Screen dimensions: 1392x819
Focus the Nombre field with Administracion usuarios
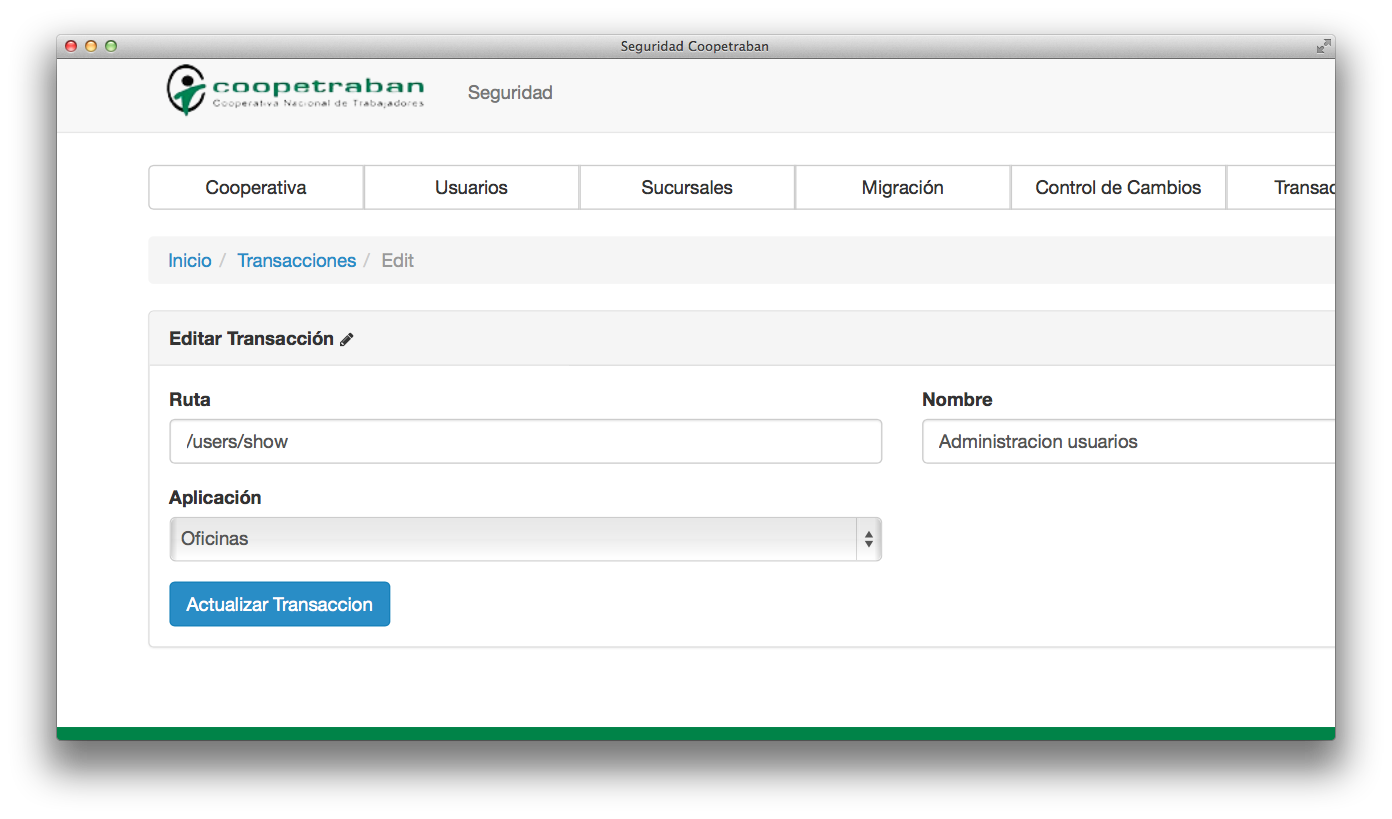click(x=1128, y=441)
